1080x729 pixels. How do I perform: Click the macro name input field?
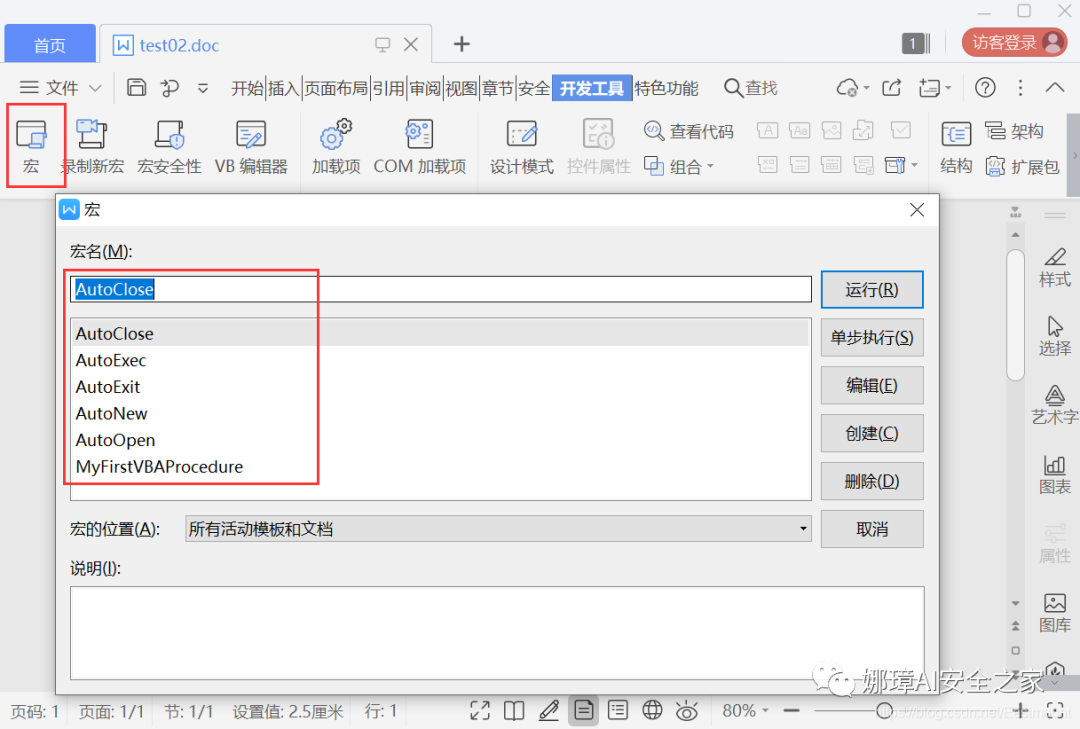point(441,289)
